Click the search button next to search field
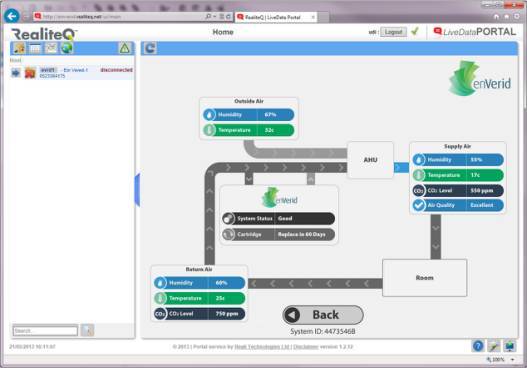Viewport: 527px width, 368px height. 87,330
